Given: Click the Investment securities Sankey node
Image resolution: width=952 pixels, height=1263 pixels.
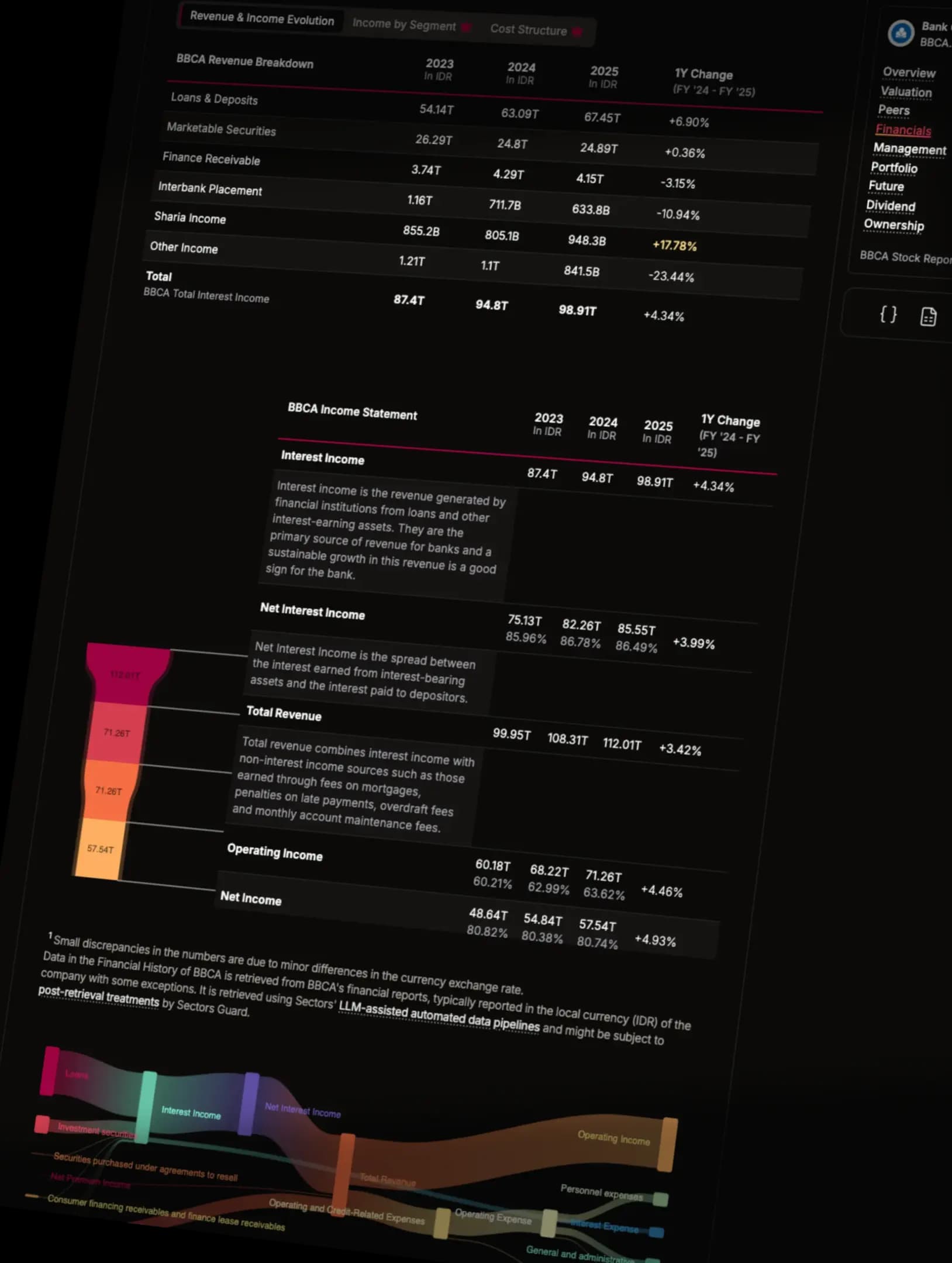Looking at the screenshot, I should pyautogui.click(x=42, y=1124).
